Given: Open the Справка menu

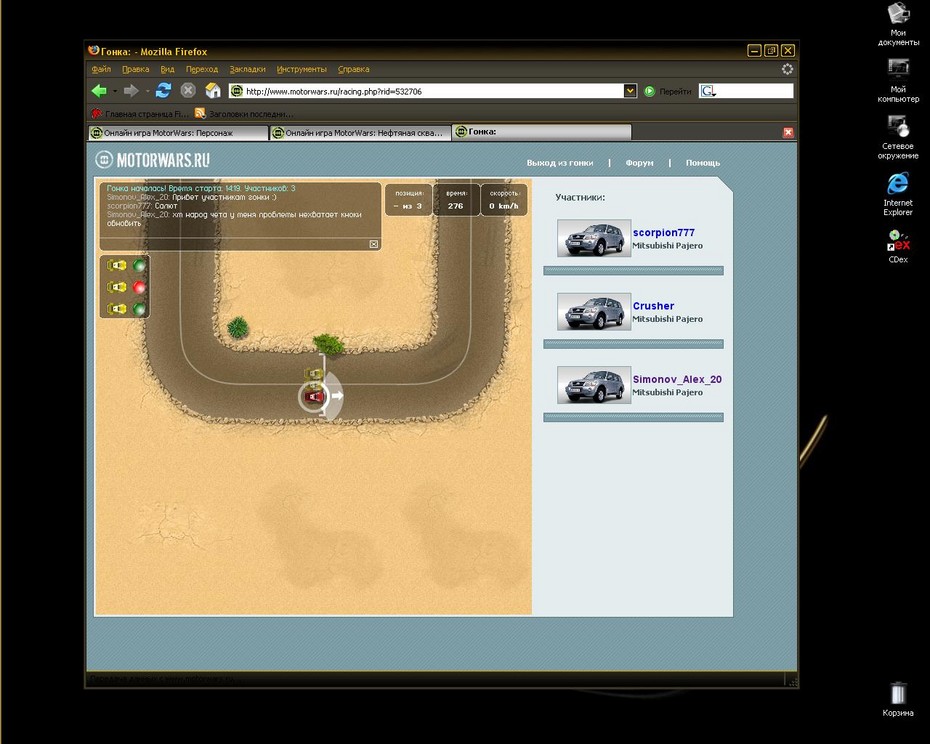Looking at the screenshot, I should tap(353, 69).
